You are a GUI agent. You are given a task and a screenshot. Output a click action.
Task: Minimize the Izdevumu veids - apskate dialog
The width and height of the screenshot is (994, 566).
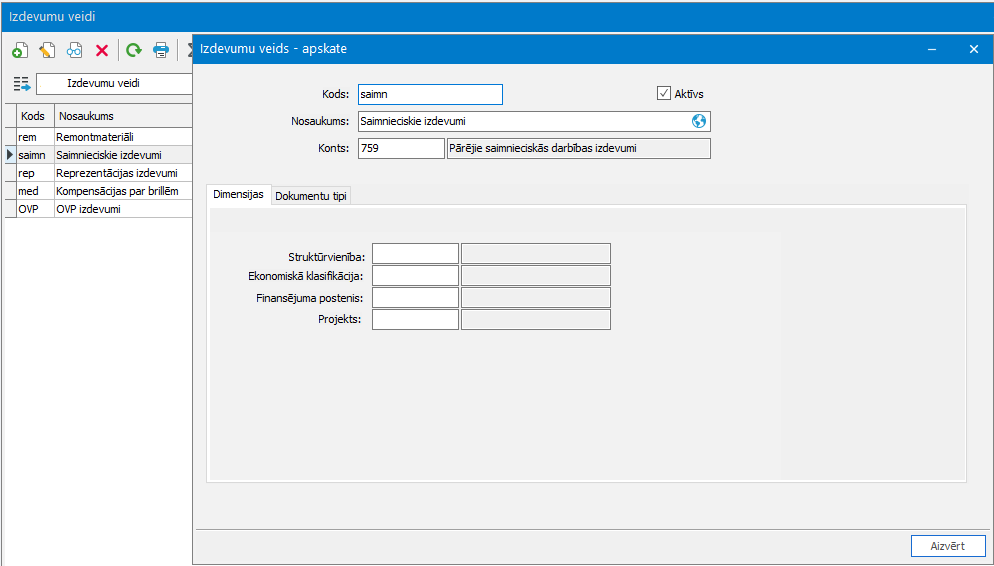coord(933,49)
